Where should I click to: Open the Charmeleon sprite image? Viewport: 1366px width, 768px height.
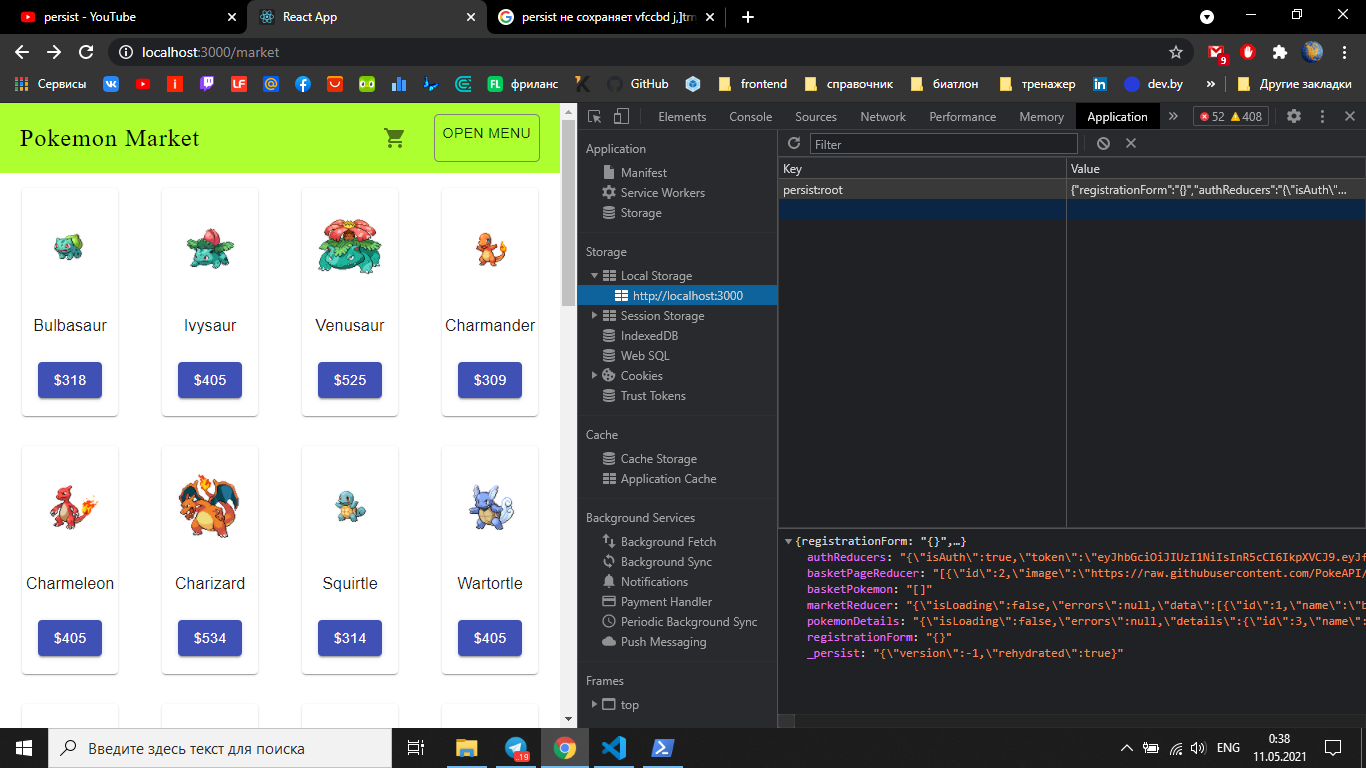(x=73, y=506)
